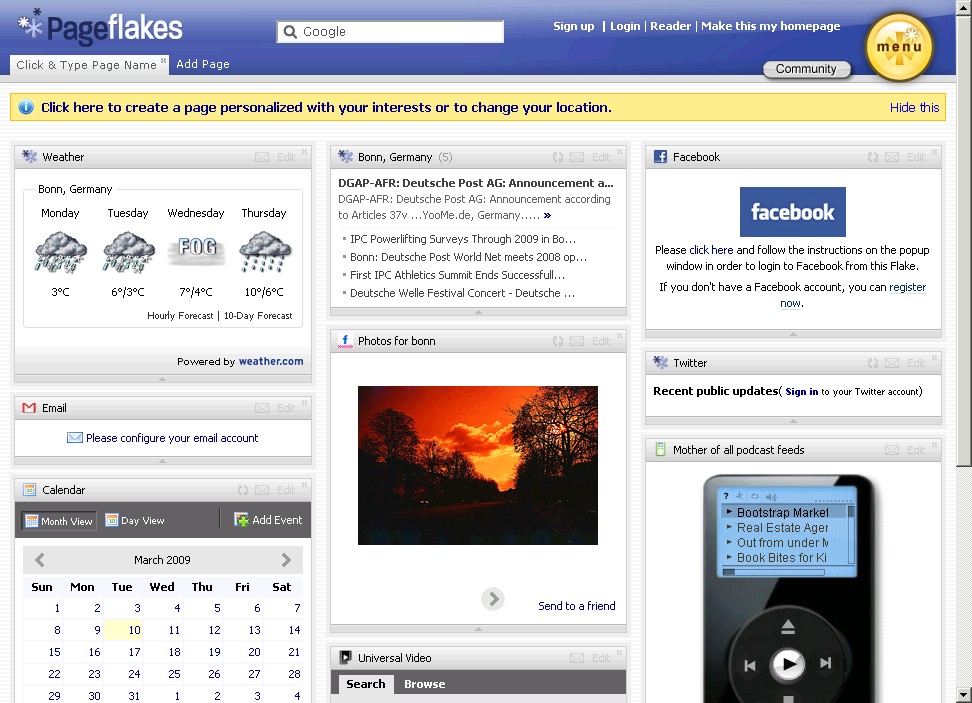Open the Hourly Forecast link
Viewport: 972px width, 703px height.
(x=180, y=316)
